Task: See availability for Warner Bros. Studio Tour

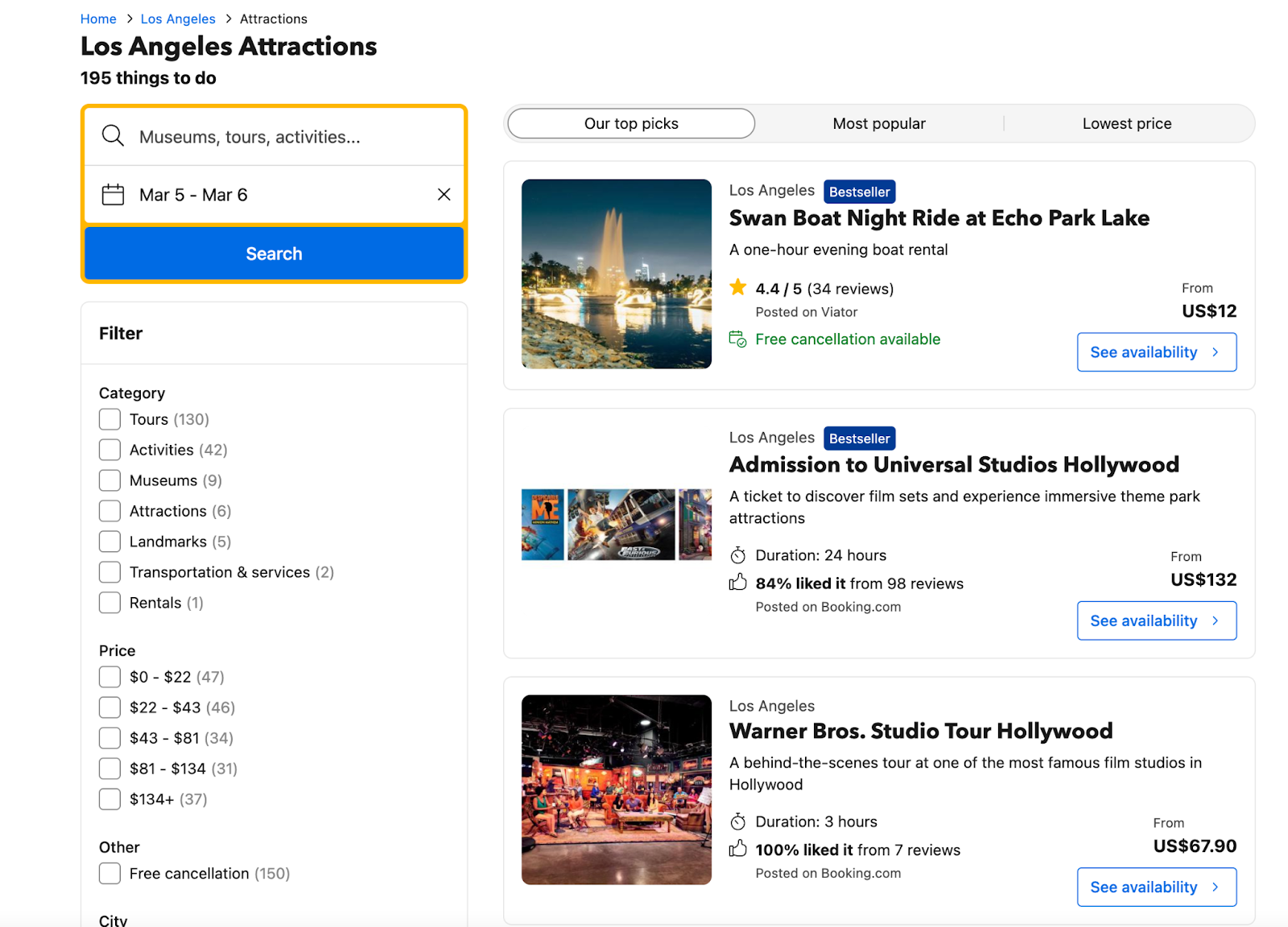Action: click(1157, 887)
